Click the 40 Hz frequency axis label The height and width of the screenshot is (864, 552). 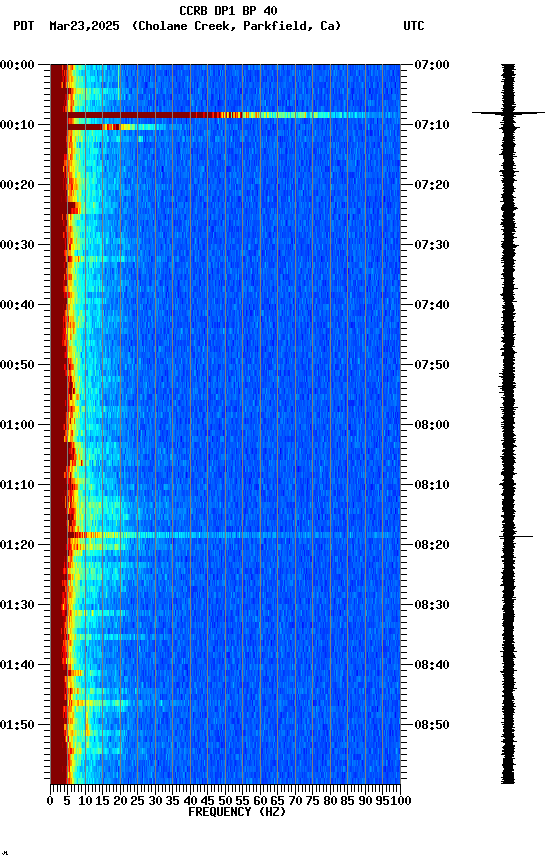point(190,802)
